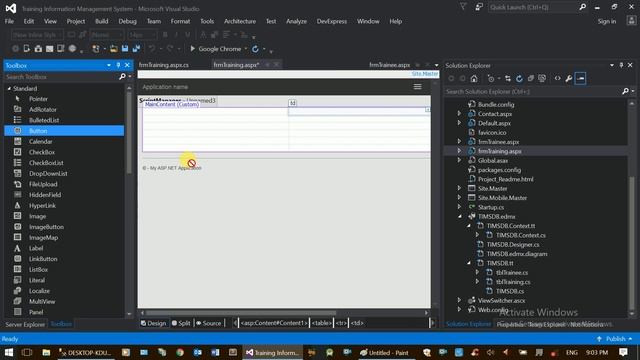Open the DevExpress menu
640x360 pixels.
point(331,21)
